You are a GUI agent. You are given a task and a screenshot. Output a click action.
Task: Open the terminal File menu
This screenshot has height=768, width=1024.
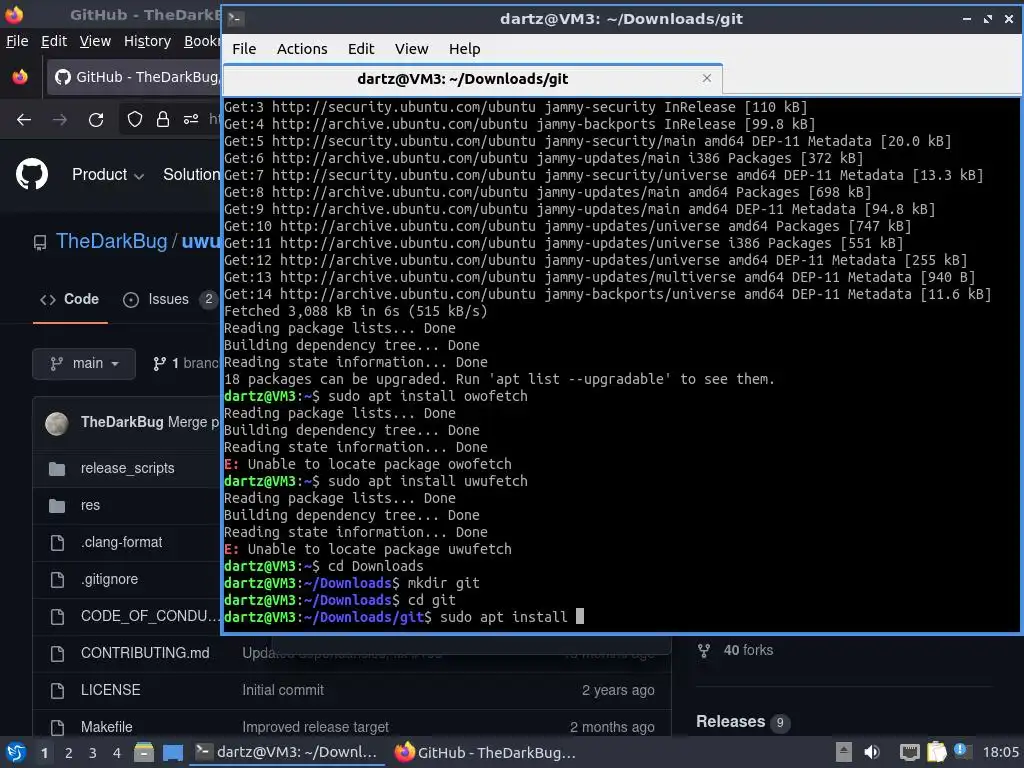pyautogui.click(x=244, y=49)
